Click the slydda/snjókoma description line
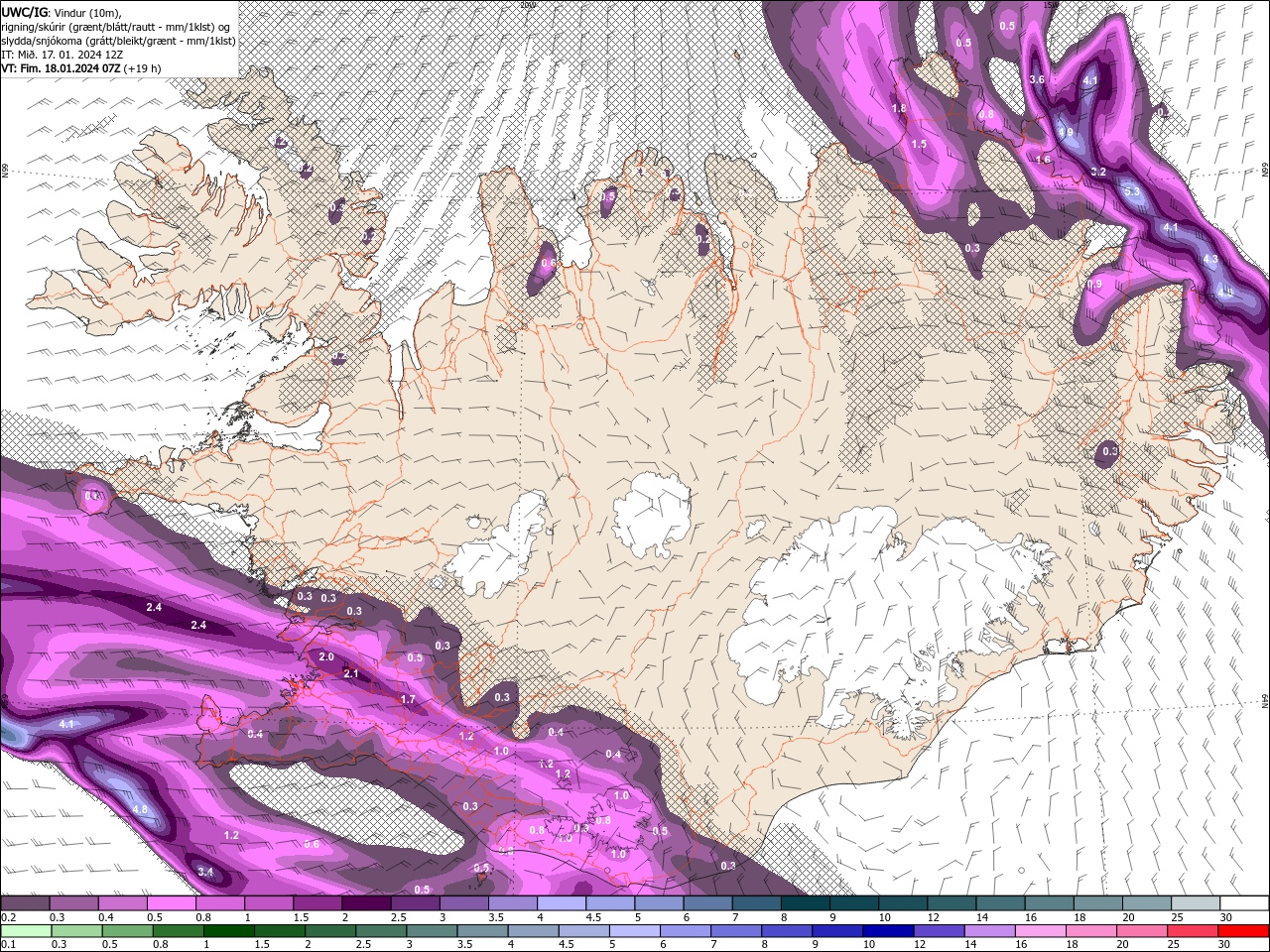The width and height of the screenshot is (1270, 952). tap(118, 41)
